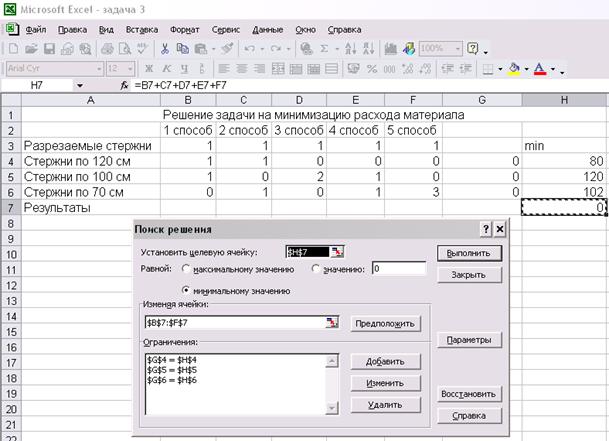
Task: Select 'значению' radio option
Action: click(x=317, y=269)
